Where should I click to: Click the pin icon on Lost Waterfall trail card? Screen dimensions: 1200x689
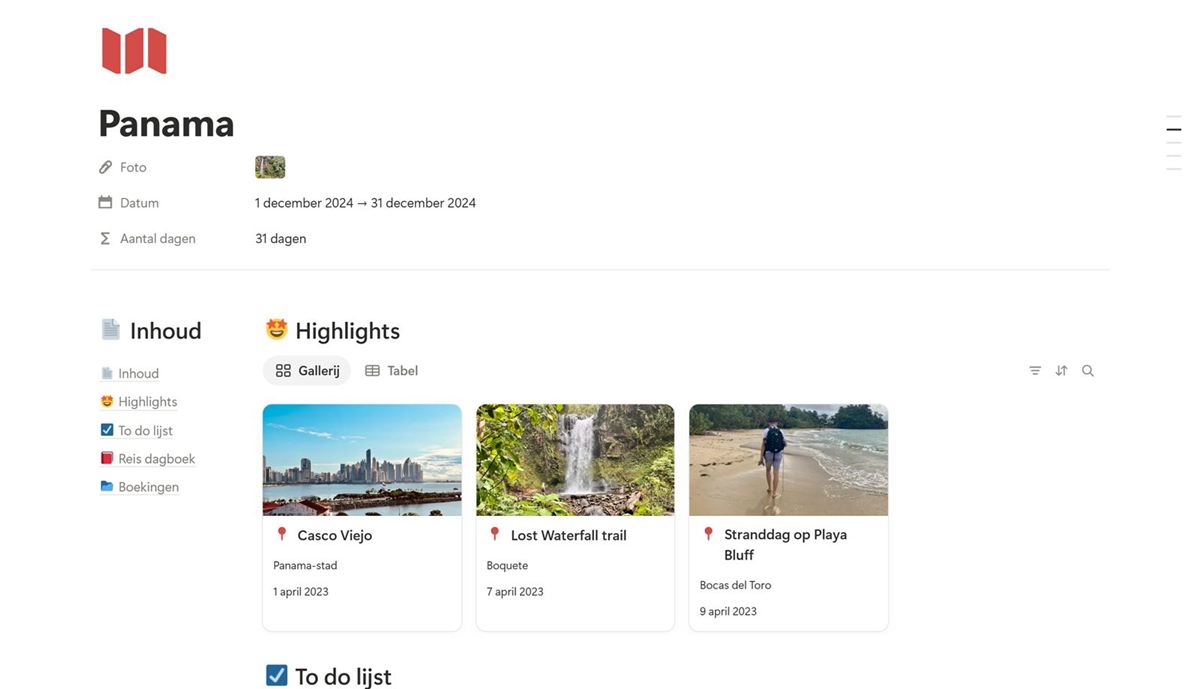pyautogui.click(x=494, y=535)
